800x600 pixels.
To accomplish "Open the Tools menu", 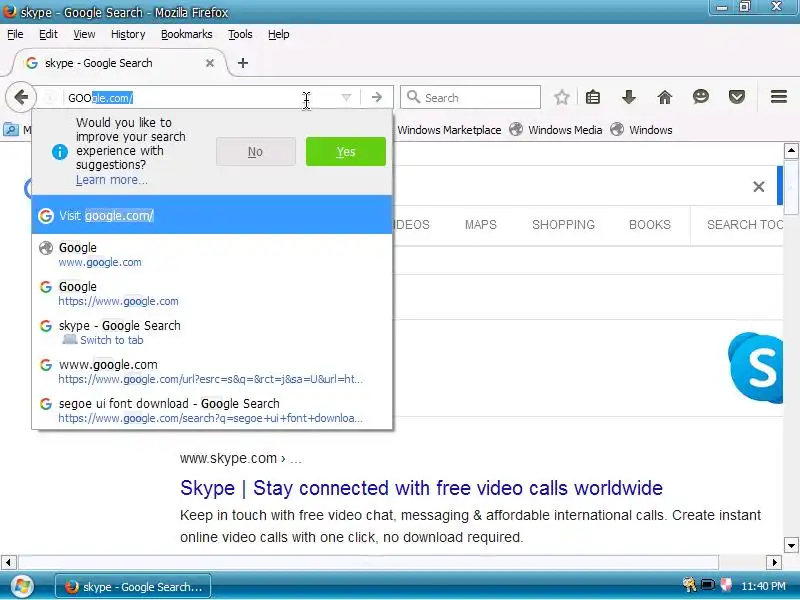I will (x=240, y=34).
